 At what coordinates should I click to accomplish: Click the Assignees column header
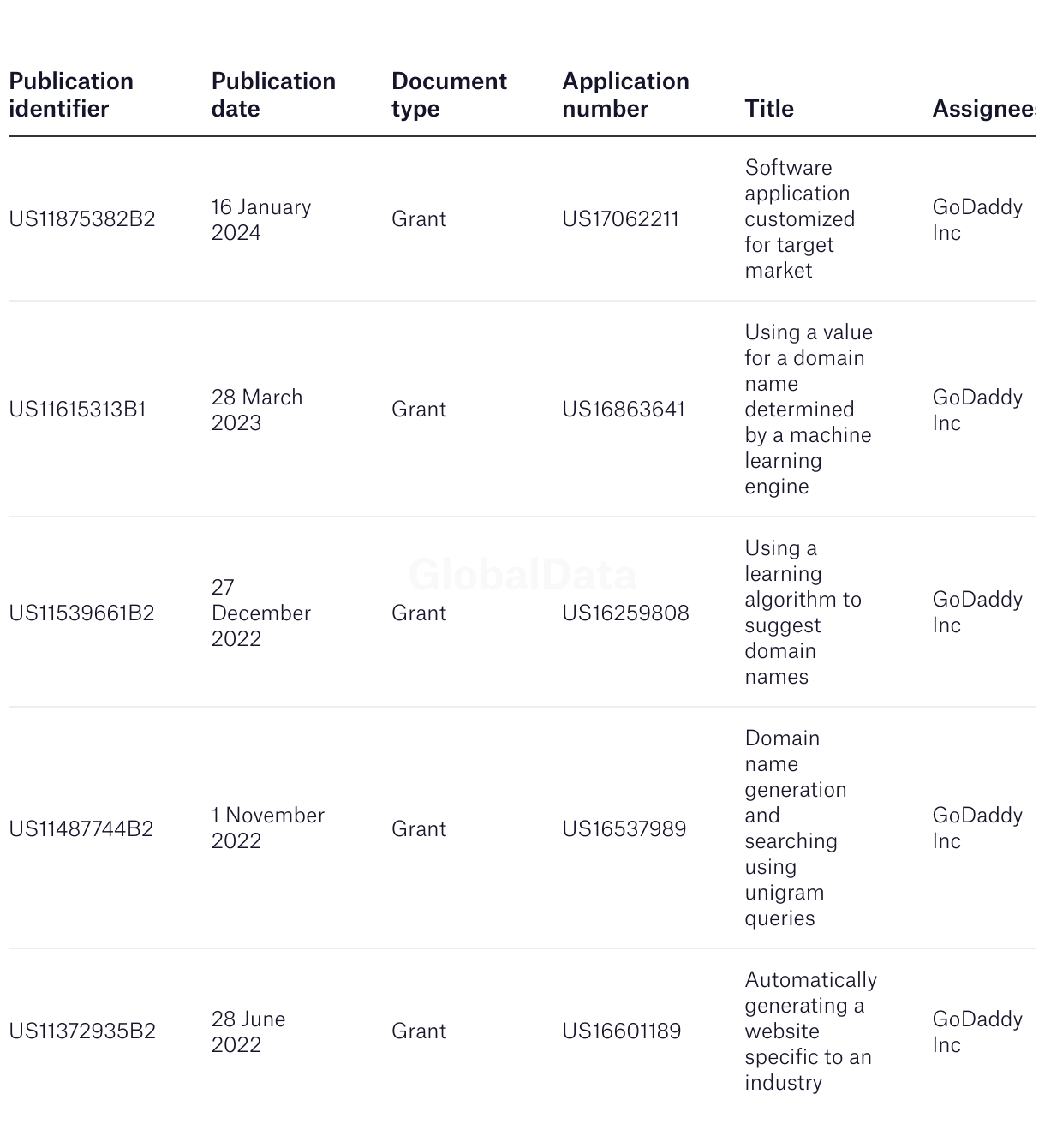click(983, 109)
